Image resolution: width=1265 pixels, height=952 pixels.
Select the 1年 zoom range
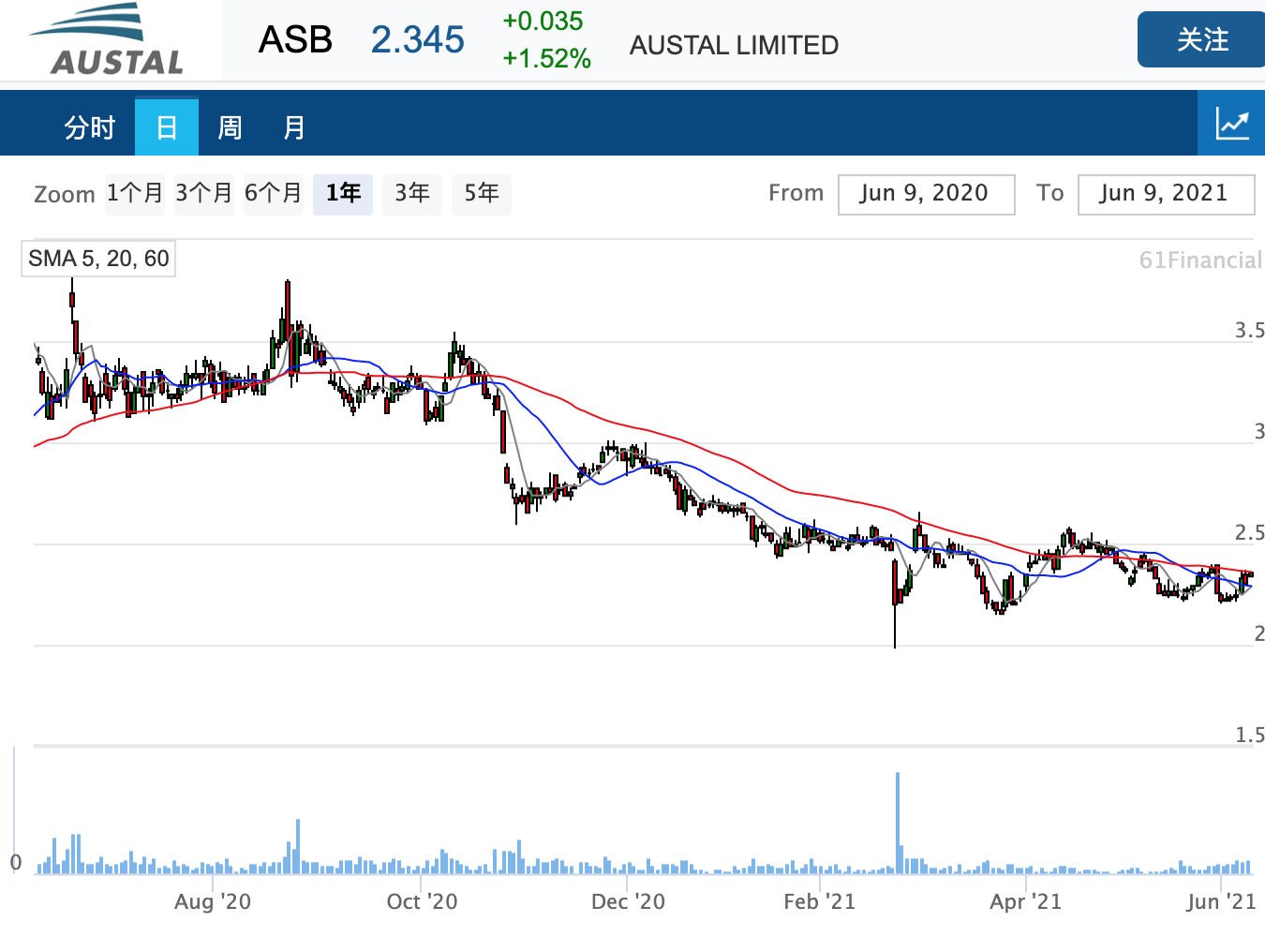coord(343,194)
